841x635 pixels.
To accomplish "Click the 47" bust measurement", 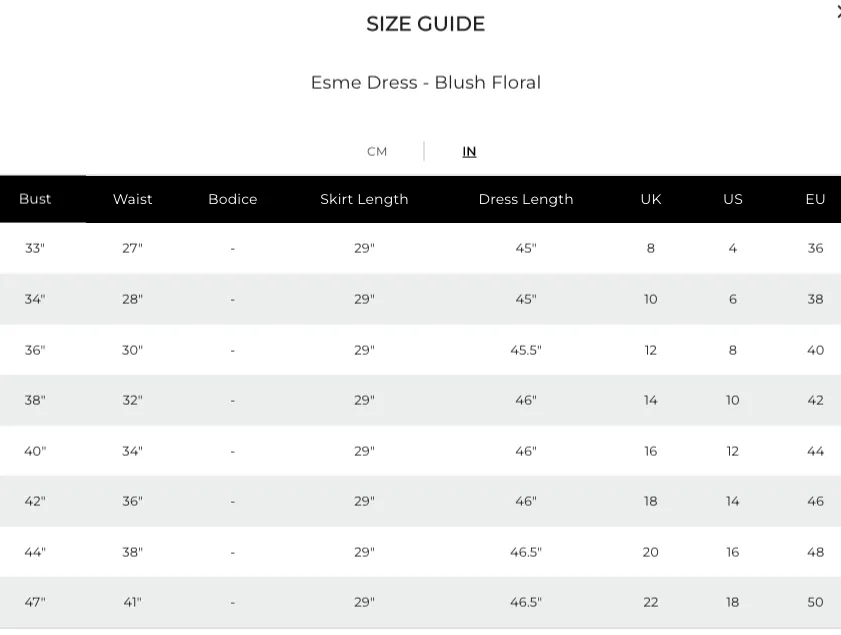I will click(35, 602).
